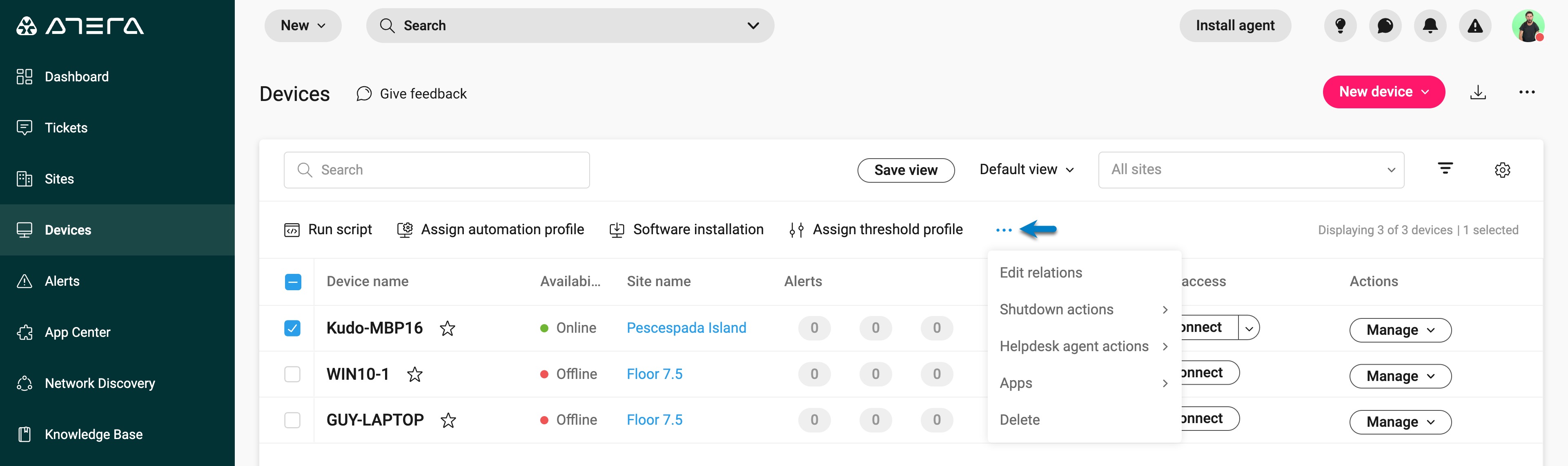Click GUY-LAPTOP device name
Screen dimensions: 1568x466
pyautogui.click(x=375, y=420)
